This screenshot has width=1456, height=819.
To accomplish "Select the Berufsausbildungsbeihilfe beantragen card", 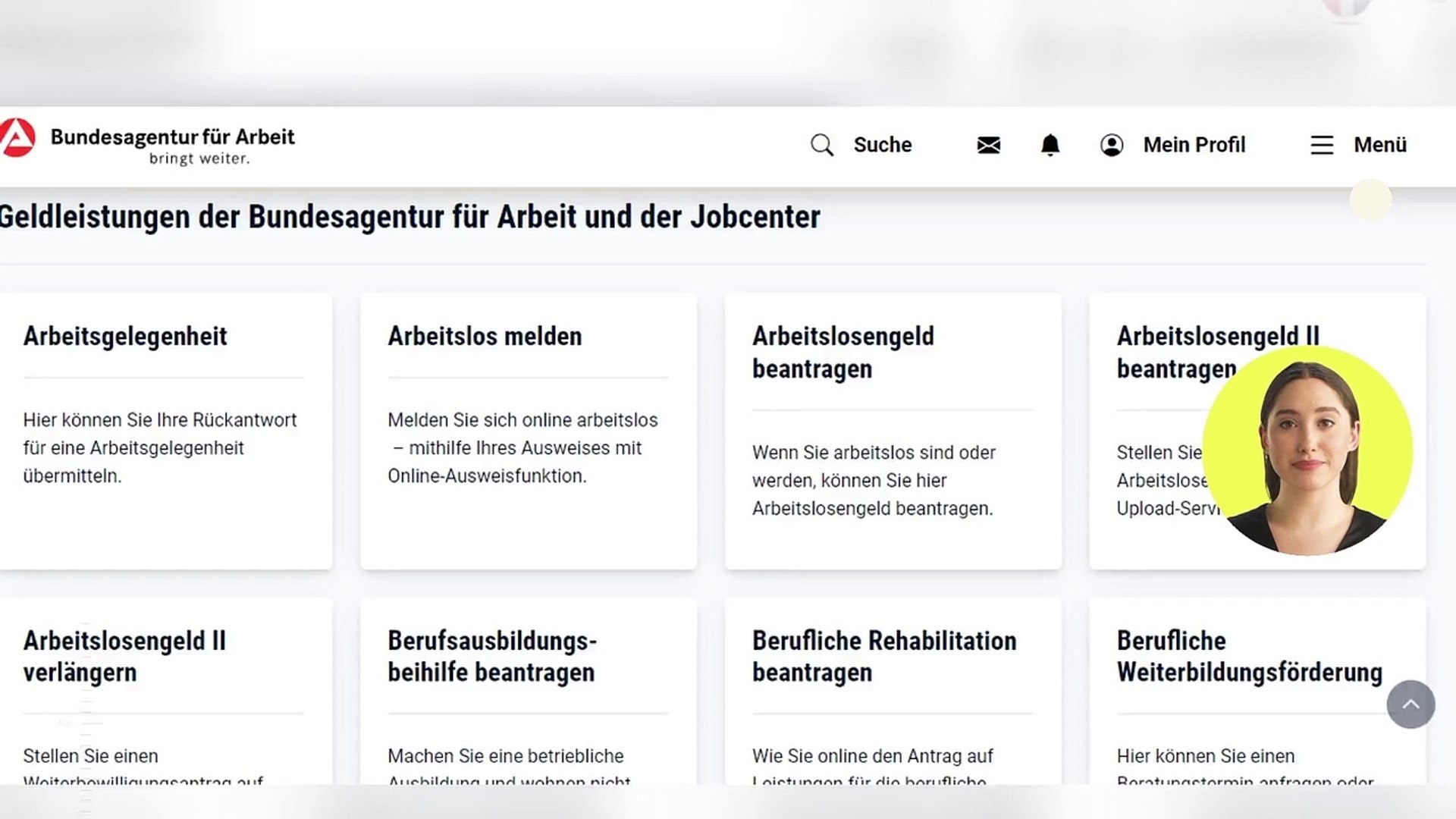I will pyautogui.click(x=529, y=690).
